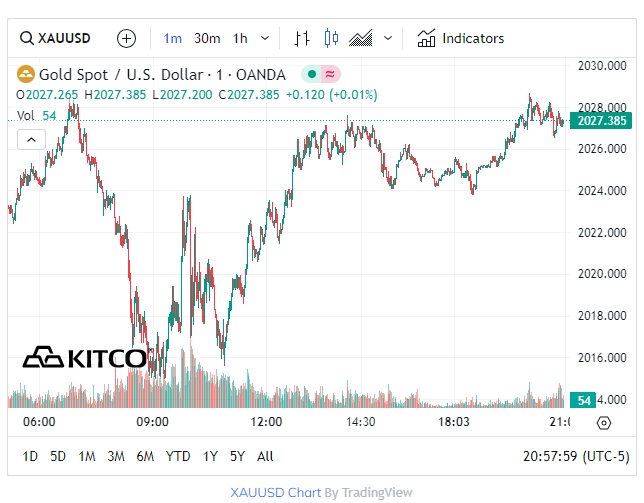Click the 20:57:59 (UTC-5) timezone clock
Viewport: 644px width, 503px height.
coord(576,456)
